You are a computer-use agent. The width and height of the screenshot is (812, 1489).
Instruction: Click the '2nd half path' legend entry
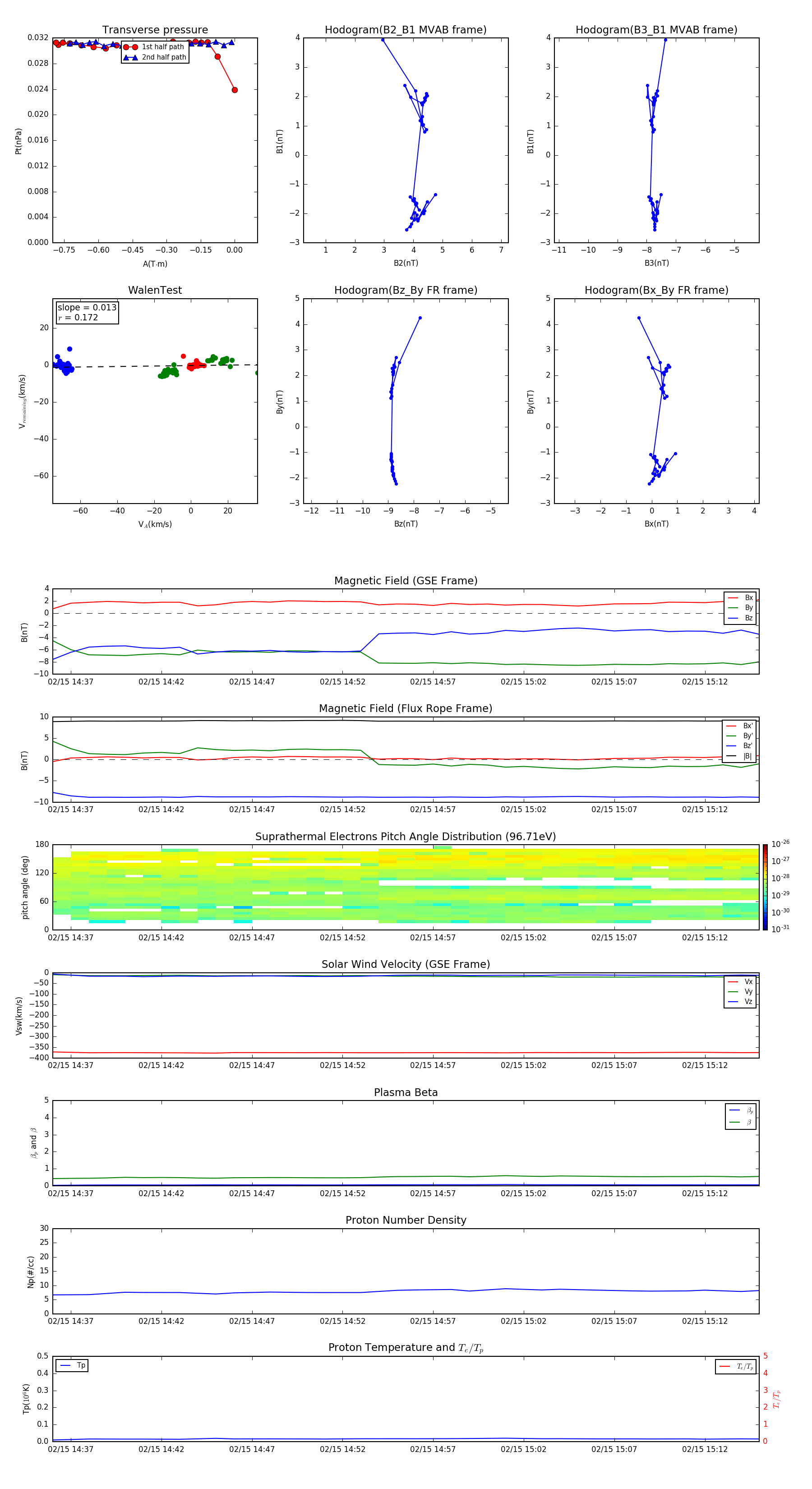156,57
